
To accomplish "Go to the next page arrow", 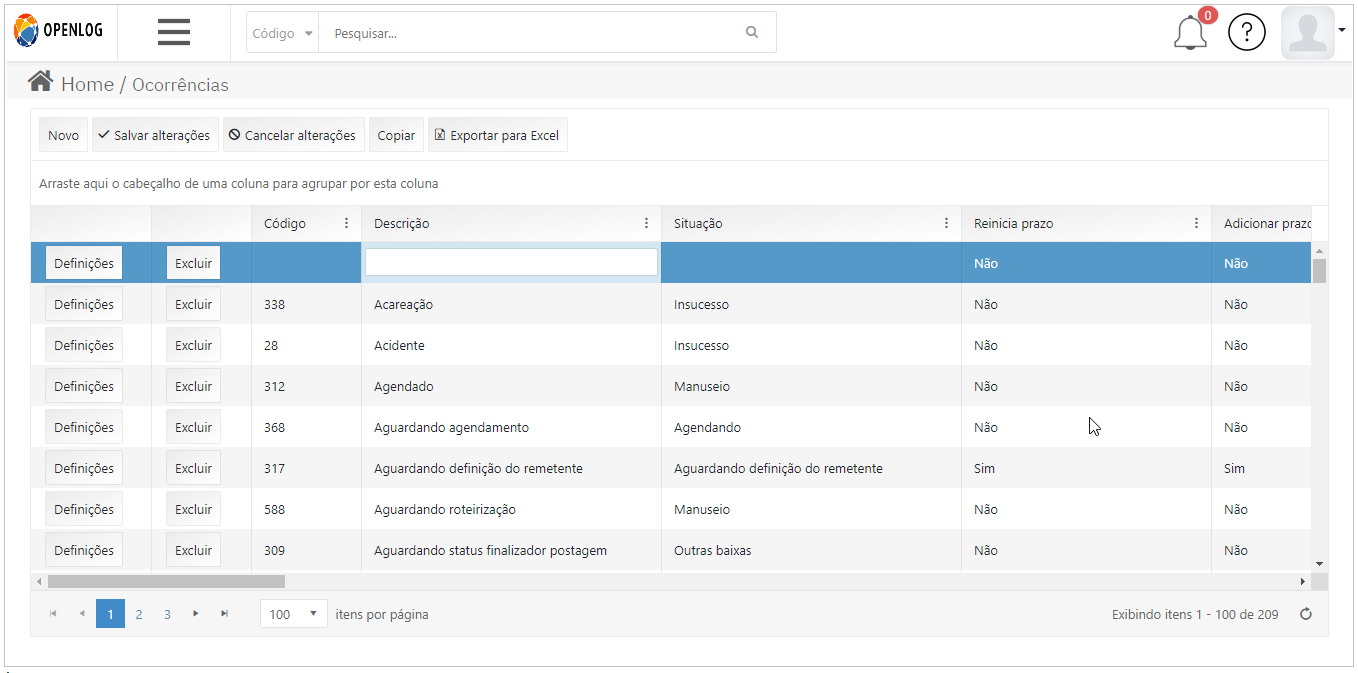I will [196, 613].
